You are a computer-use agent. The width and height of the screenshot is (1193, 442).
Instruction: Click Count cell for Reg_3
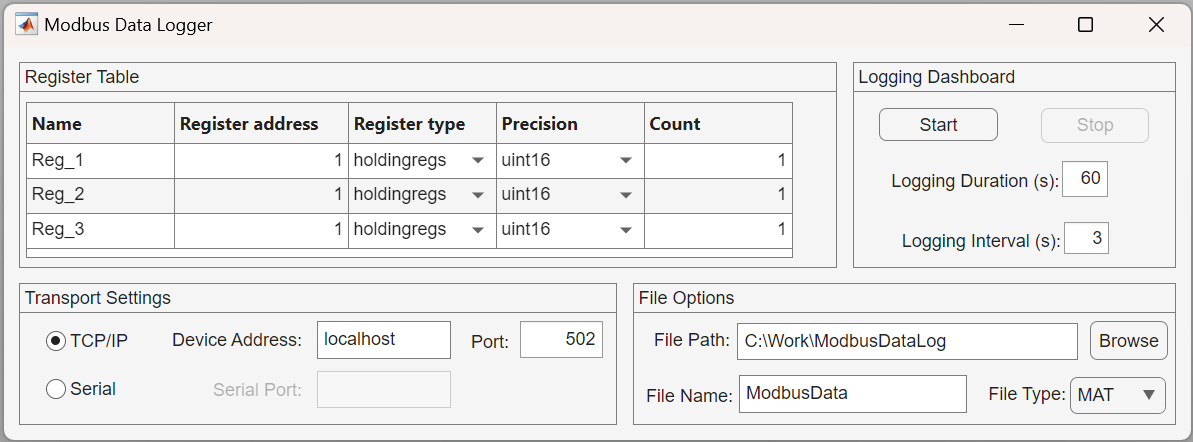pyautogui.click(x=718, y=230)
